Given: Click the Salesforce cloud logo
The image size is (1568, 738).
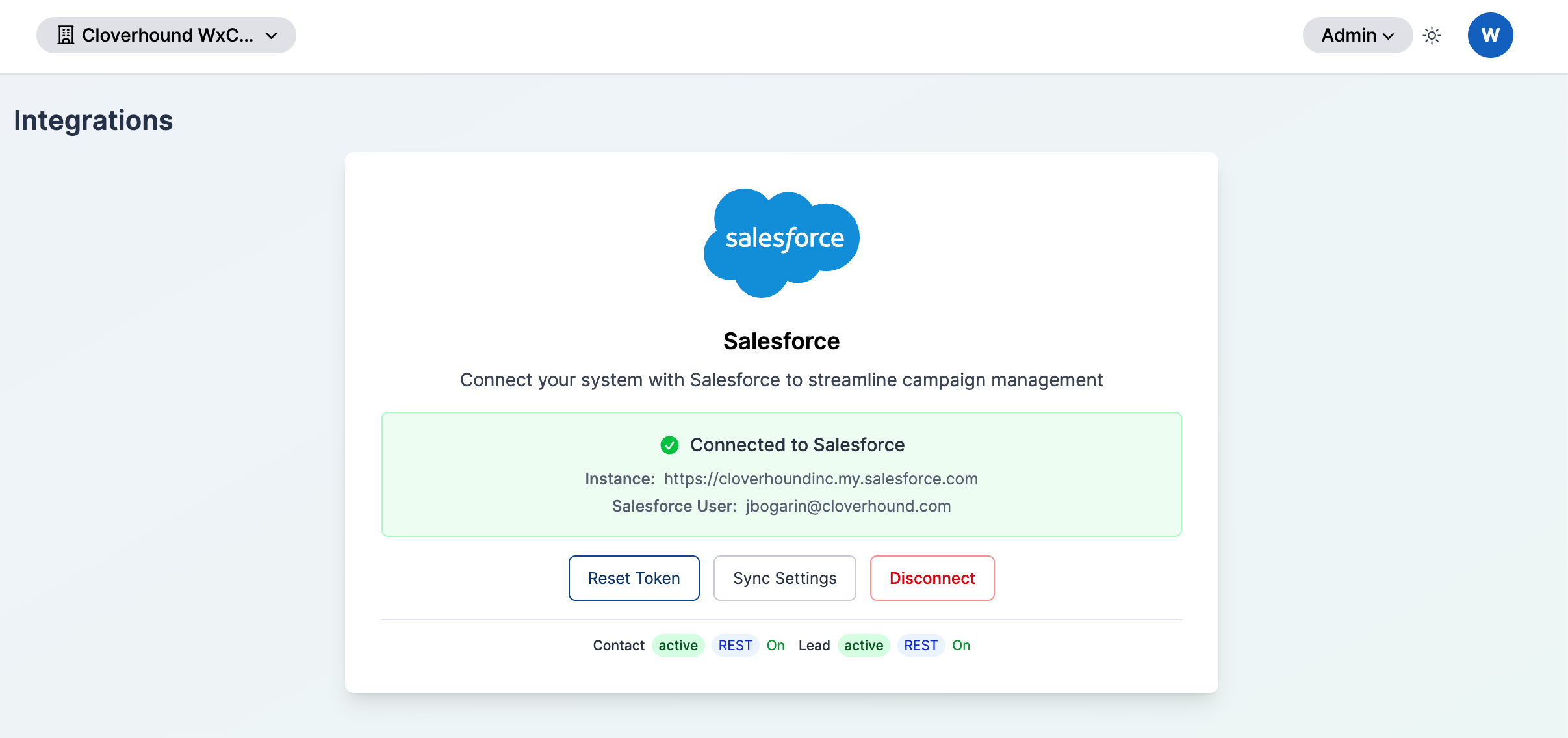Looking at the screenshot, I should tap(782, 243).
